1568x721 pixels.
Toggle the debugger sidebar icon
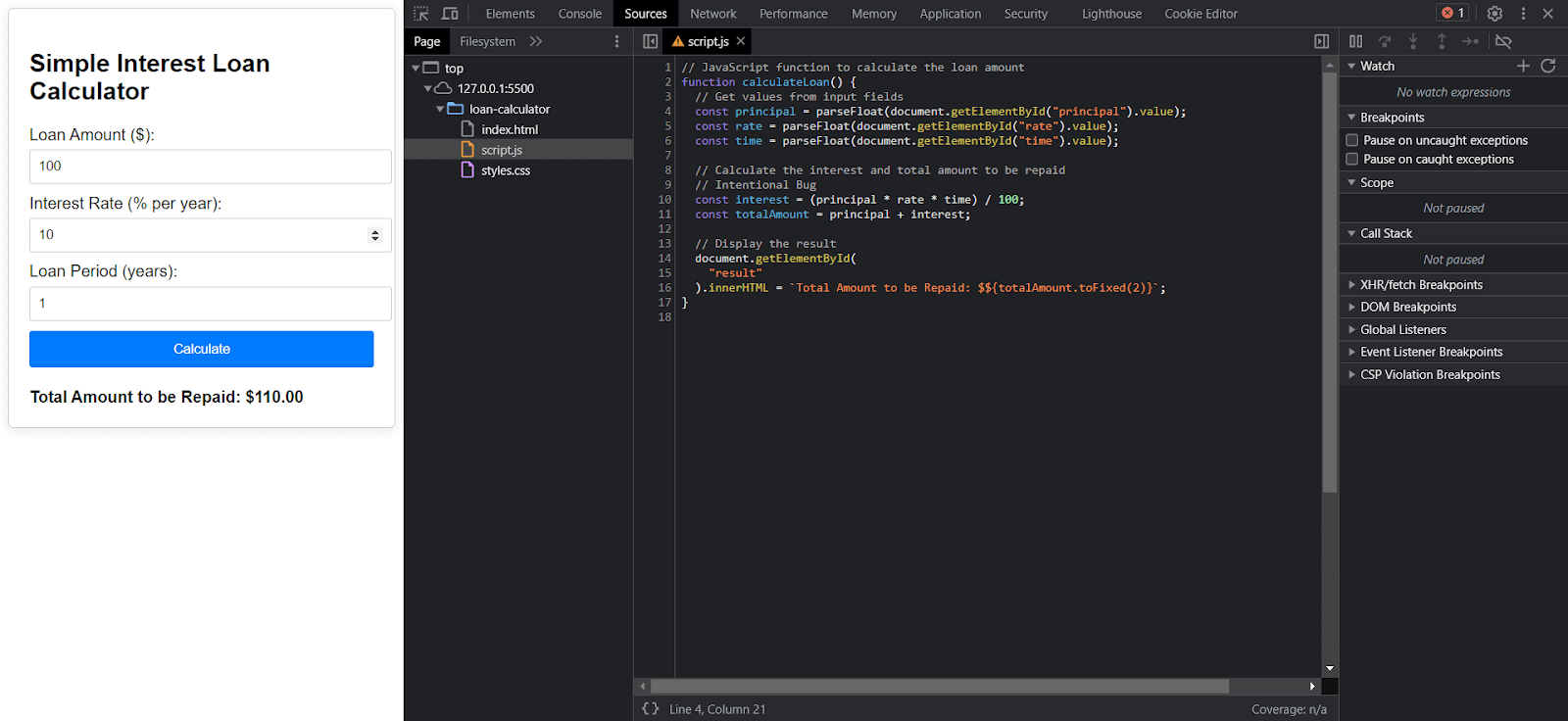pos(1322,41)
